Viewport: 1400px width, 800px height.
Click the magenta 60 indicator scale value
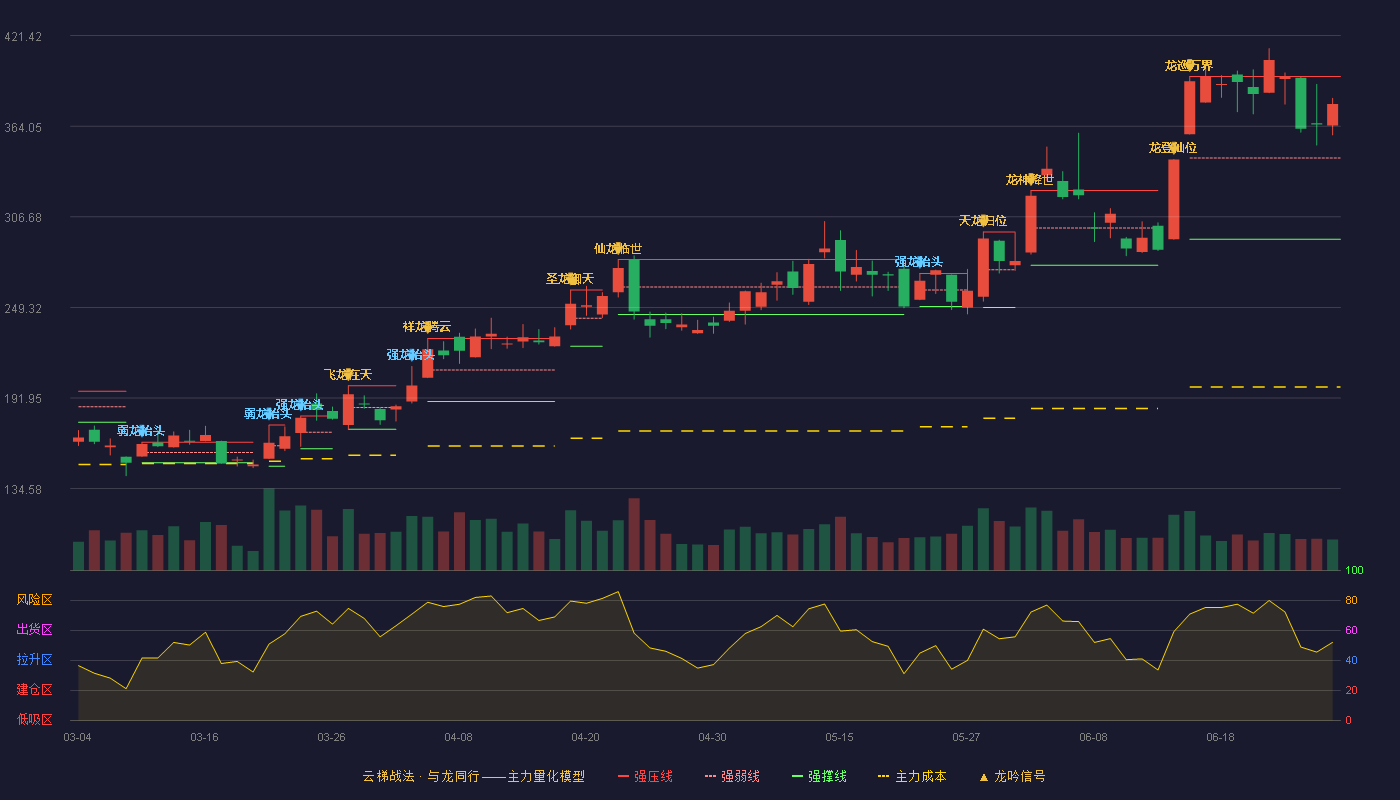[1351, 630]
